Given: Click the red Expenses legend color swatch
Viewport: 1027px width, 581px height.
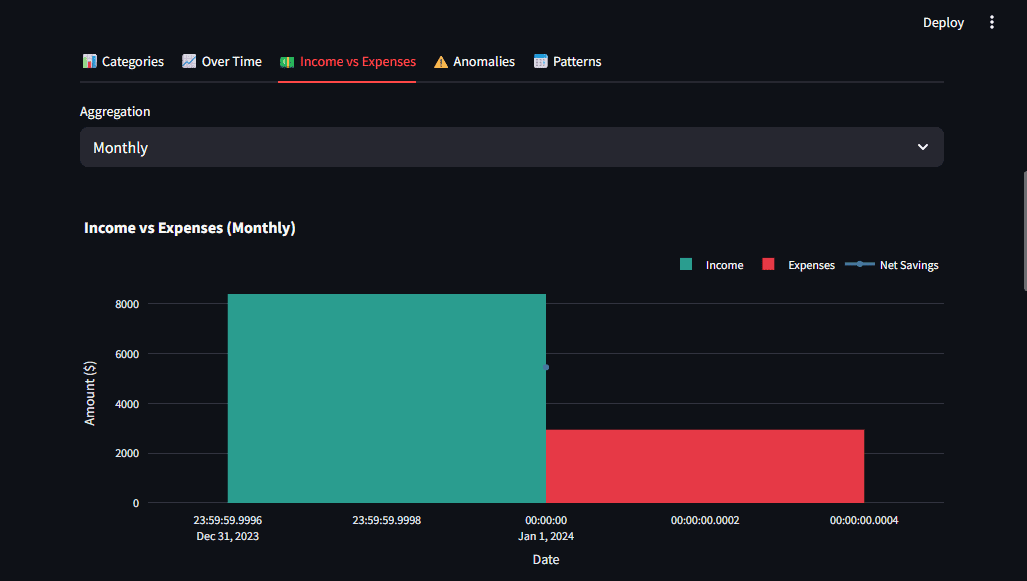Looking at the screenshot, I should 768,265.
